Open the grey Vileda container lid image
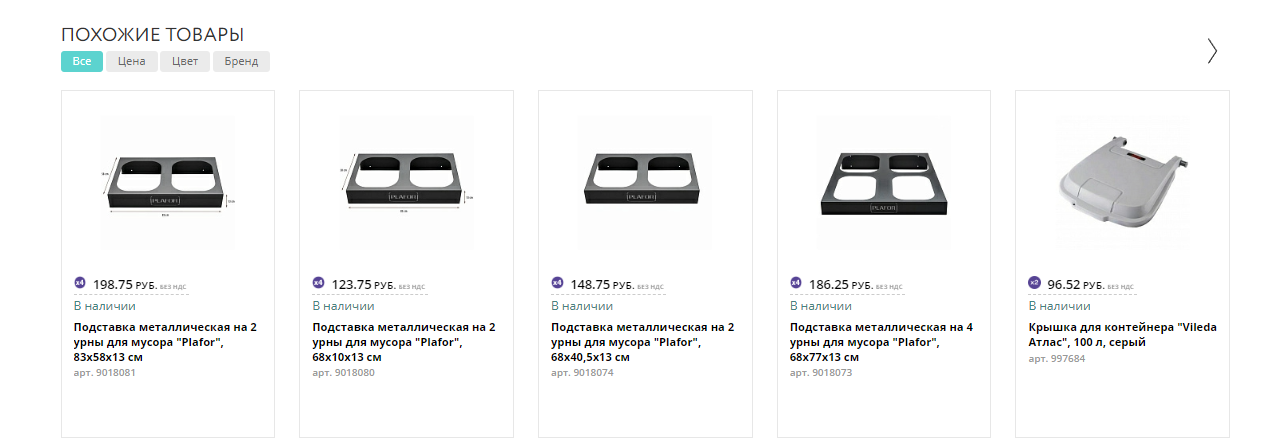 pos(1122,182)
